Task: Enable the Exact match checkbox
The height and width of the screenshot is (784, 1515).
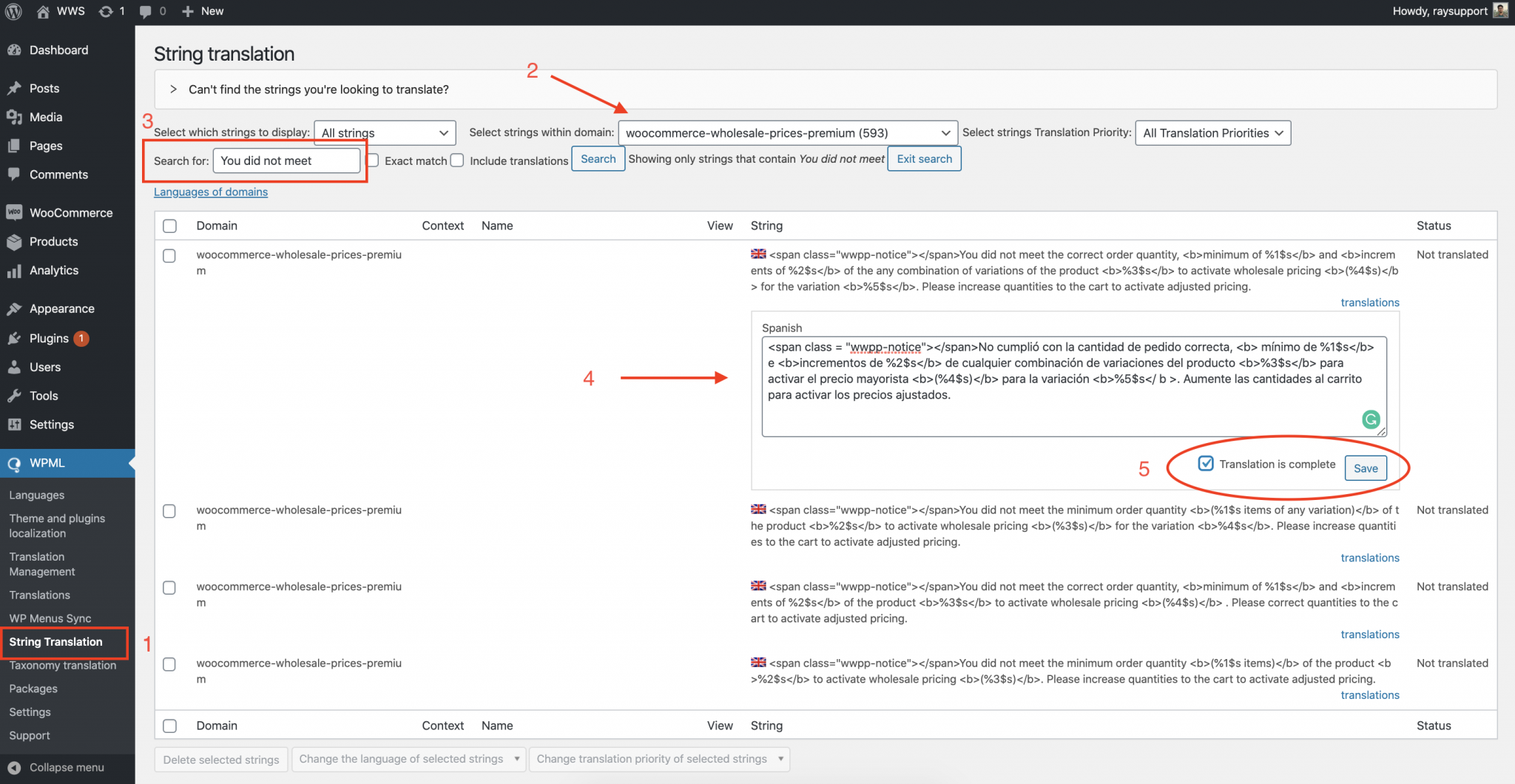Action: coord(373,160)
